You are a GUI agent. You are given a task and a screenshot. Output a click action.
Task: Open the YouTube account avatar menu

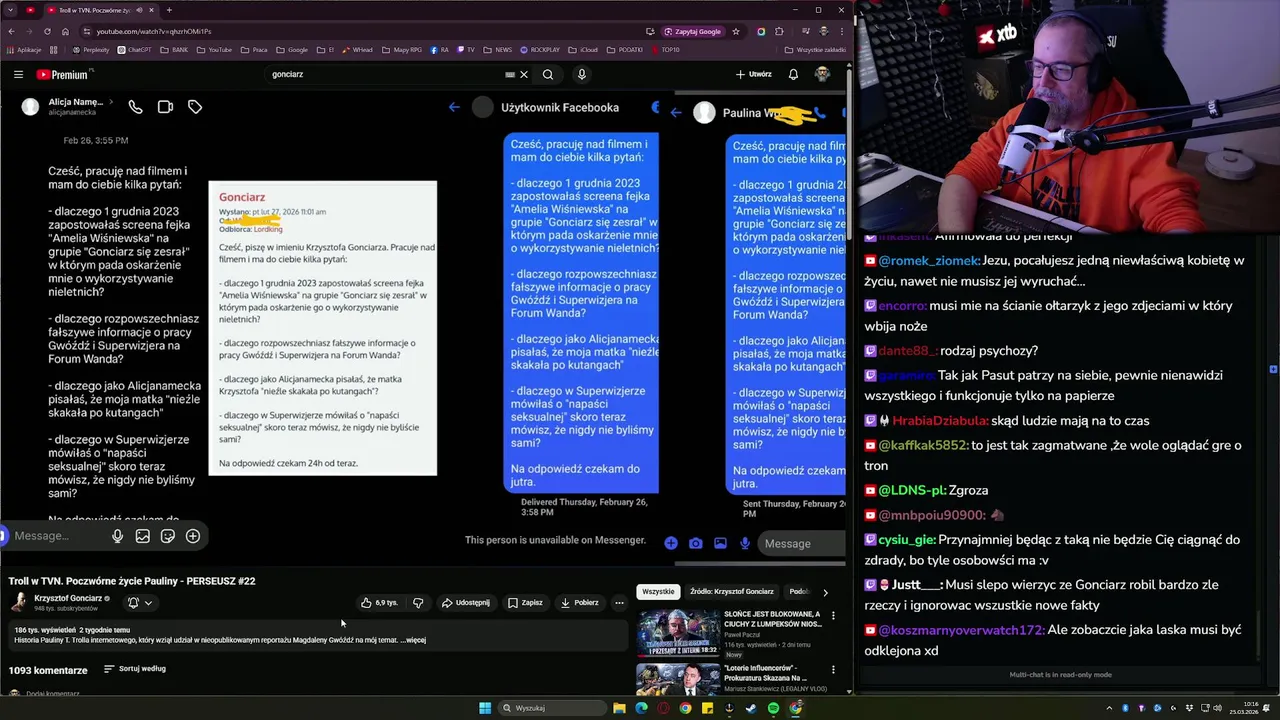[822, 74]
